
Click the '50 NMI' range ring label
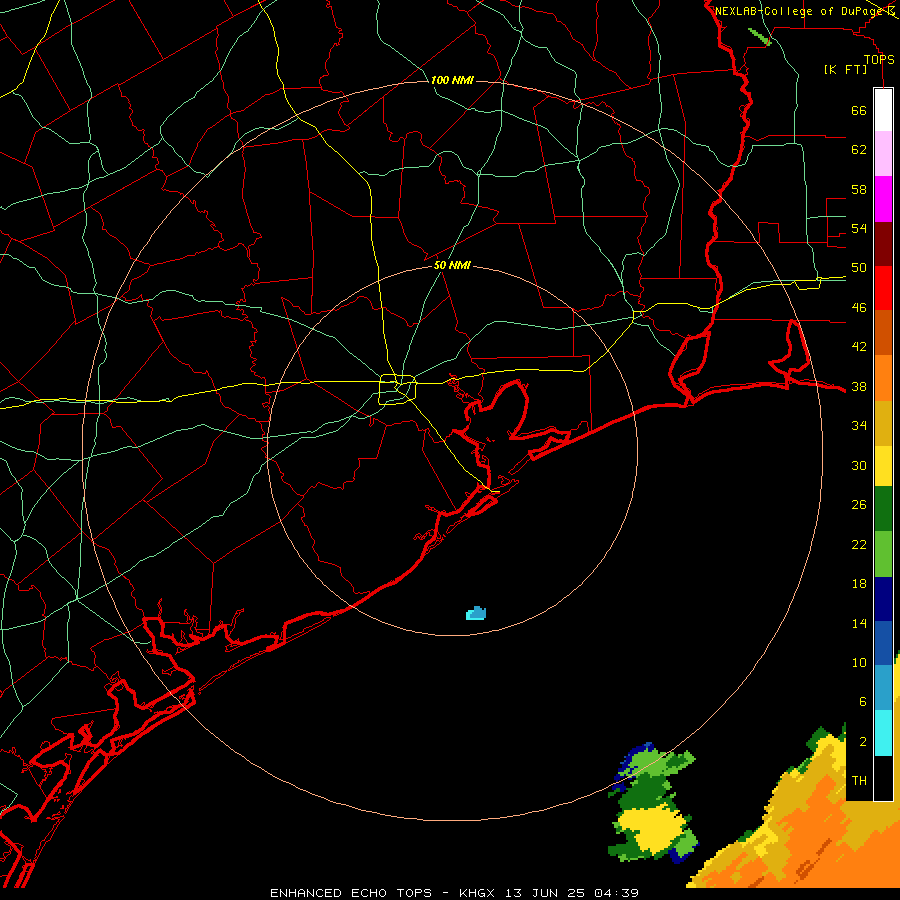coord(452,265)
